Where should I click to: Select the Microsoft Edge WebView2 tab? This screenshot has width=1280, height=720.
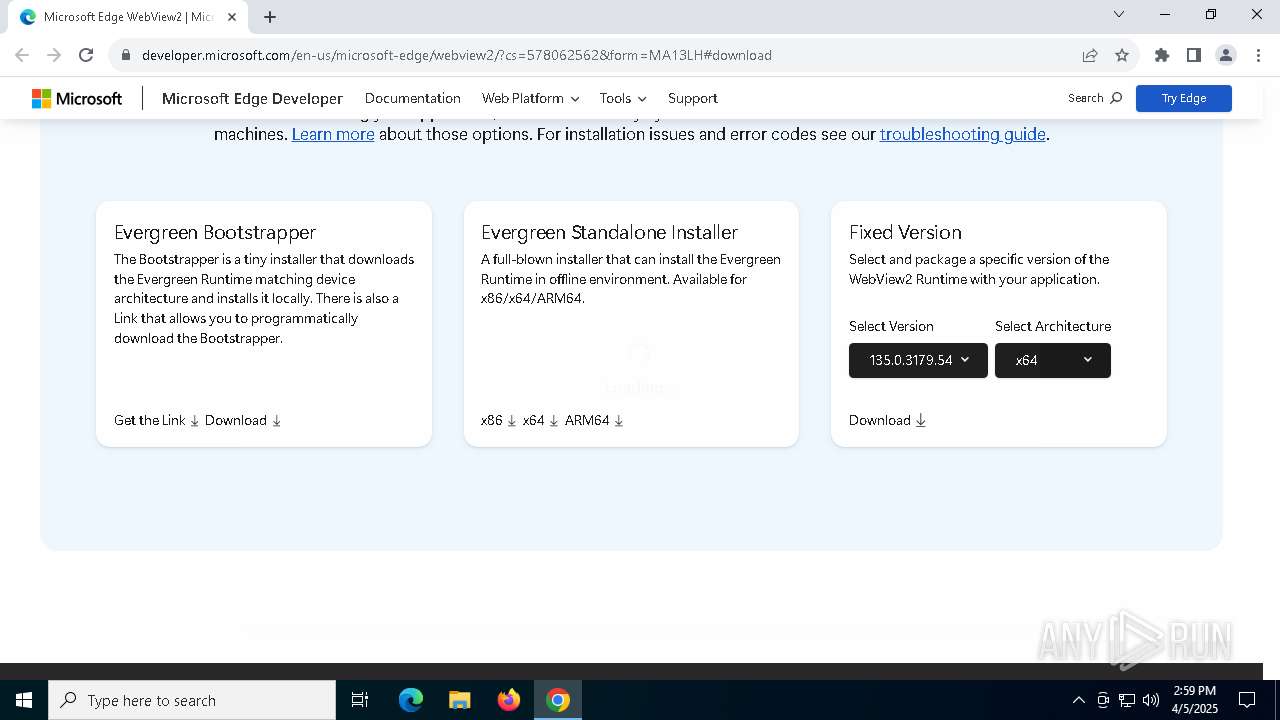[128, 17]
